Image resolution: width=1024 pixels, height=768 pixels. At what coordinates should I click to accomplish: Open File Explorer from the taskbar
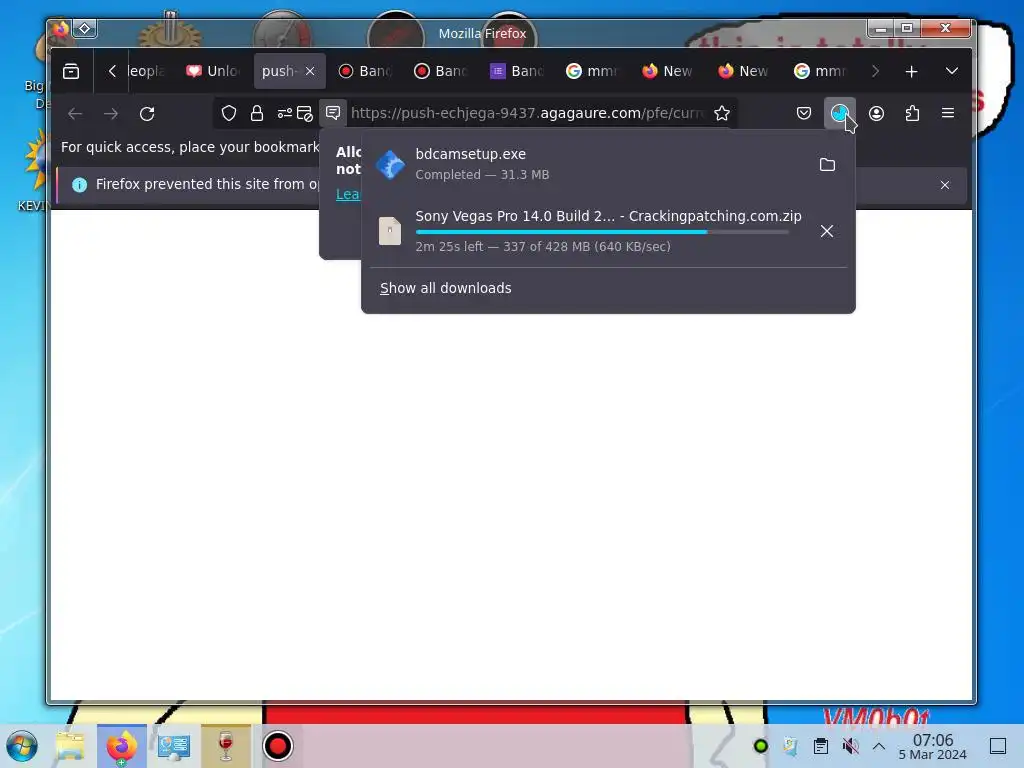[x=70, y=746]
